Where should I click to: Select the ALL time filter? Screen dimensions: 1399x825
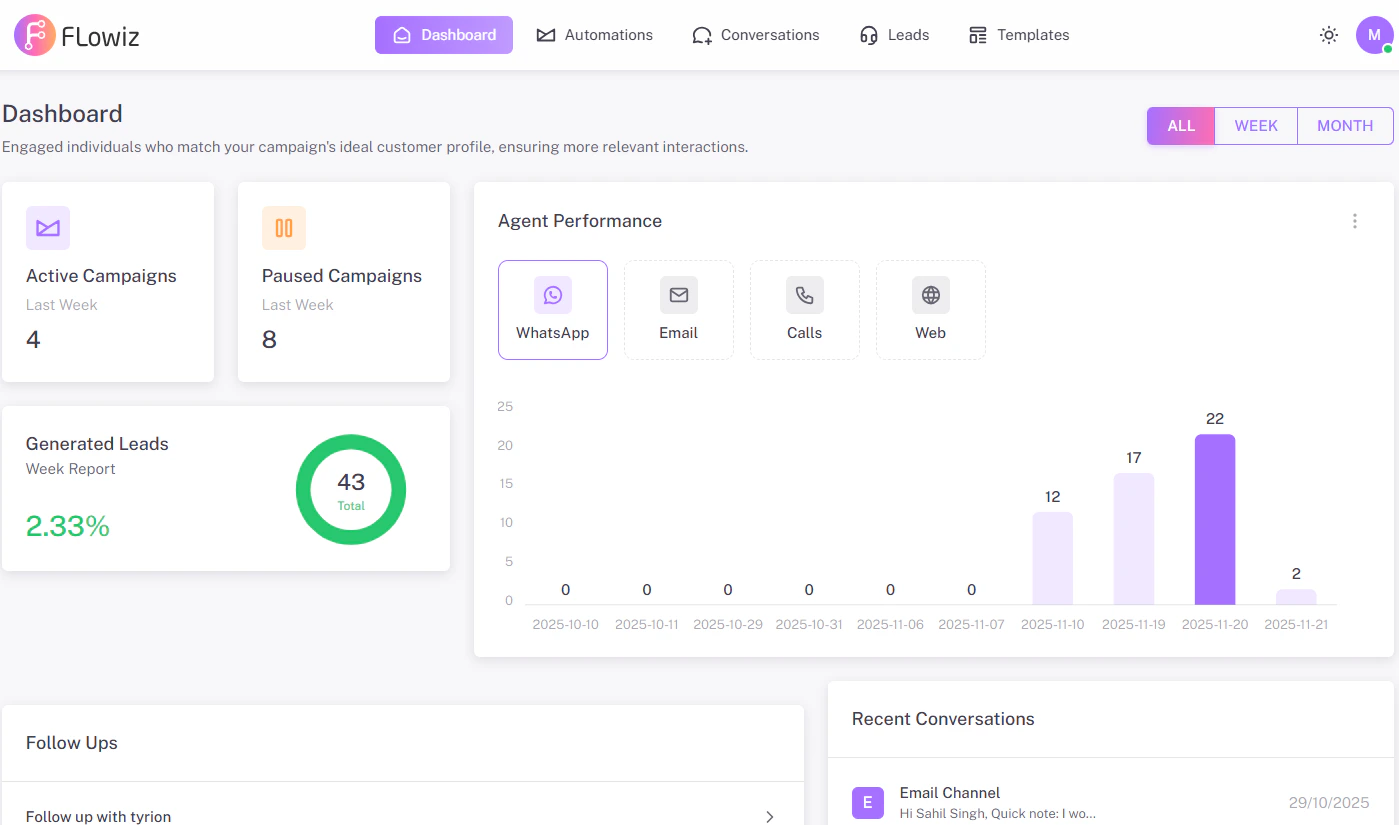coord(1181,126)
